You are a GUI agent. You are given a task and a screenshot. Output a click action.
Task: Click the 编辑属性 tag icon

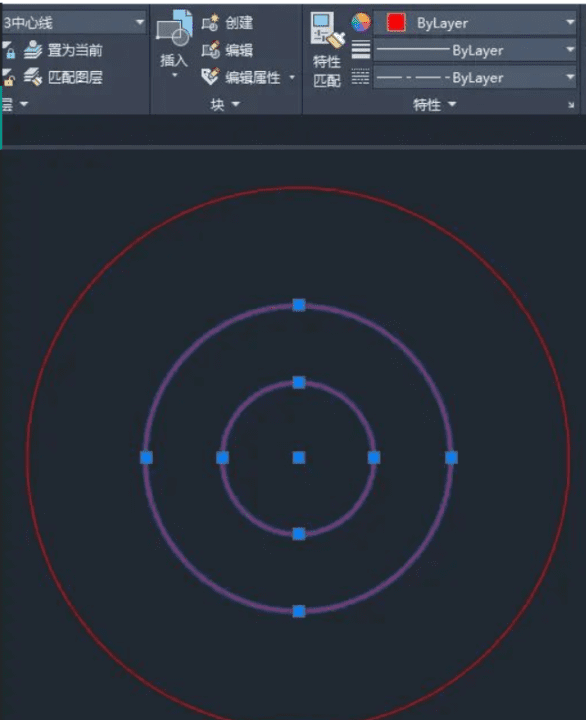[210, 77]
